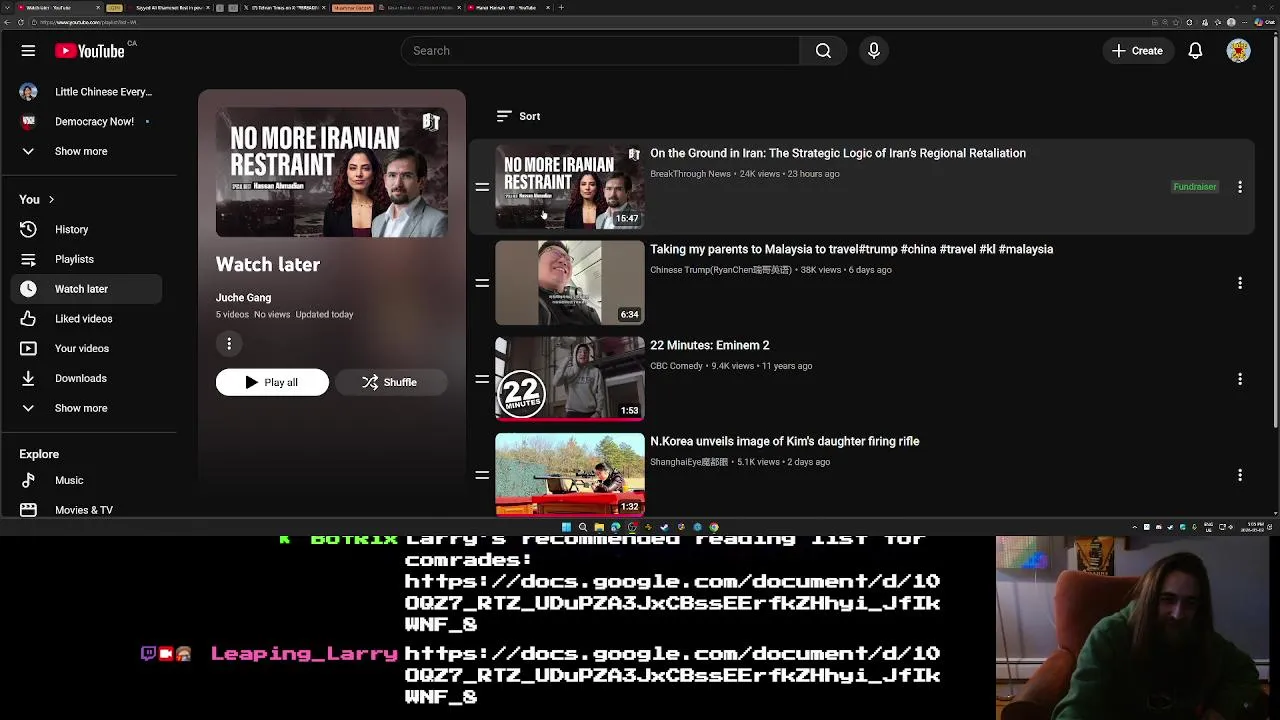The height and width of the screenshot is (720, 1280).
Task: Grab the reorder handle for 22 Minutes video
Action: point(482,379)
